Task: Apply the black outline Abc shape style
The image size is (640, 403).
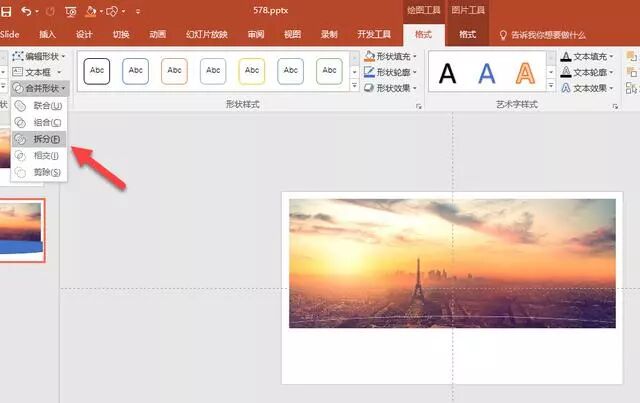Action: coord(97,71)
